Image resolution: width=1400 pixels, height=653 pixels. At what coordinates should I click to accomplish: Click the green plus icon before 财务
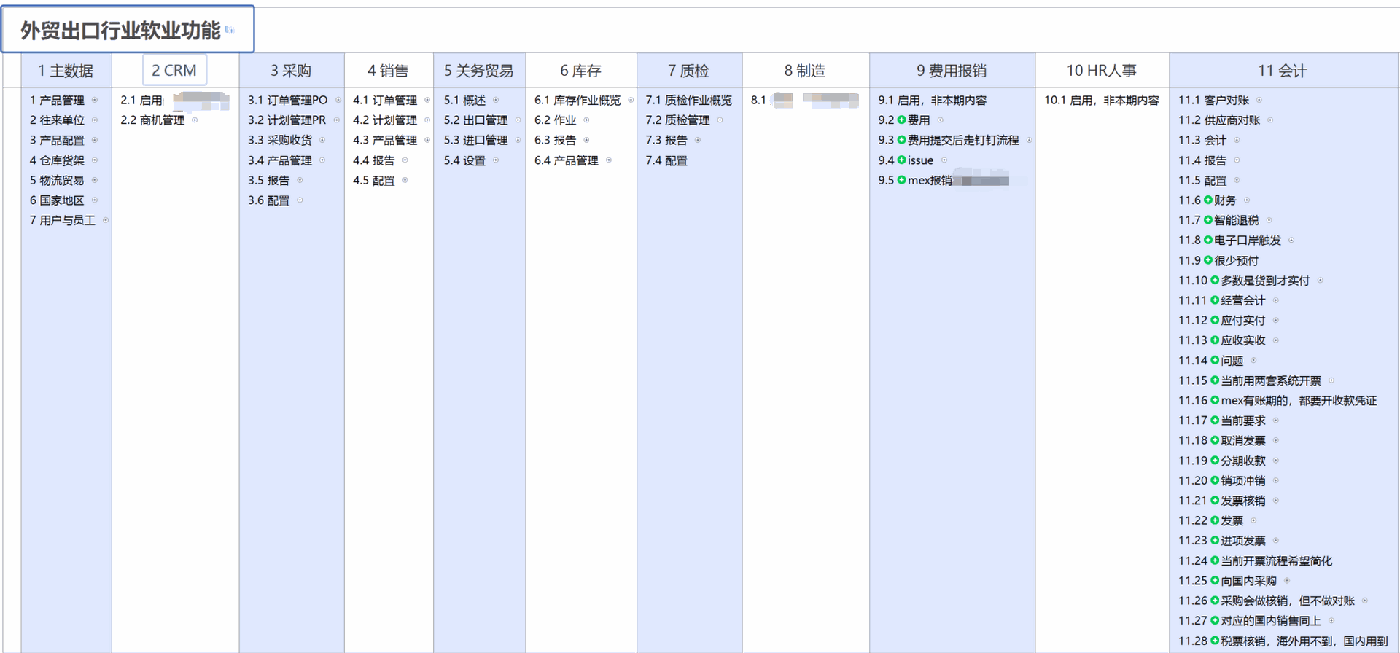tap(1207, 200)
